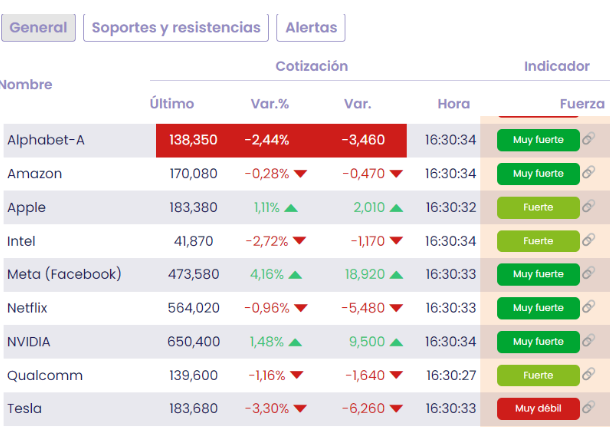Click the link icon in Meta row
This screenshot has height=427, width=610.
[x=589, y=274]
